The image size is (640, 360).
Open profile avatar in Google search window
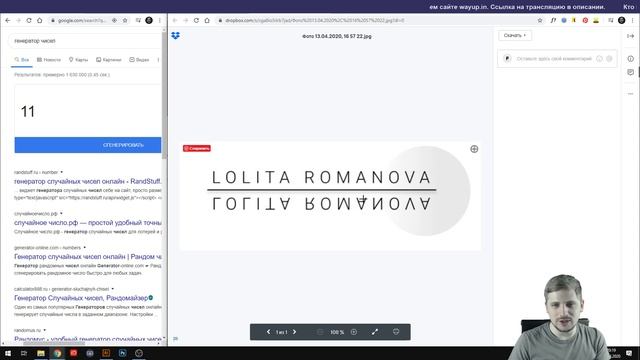149,20
